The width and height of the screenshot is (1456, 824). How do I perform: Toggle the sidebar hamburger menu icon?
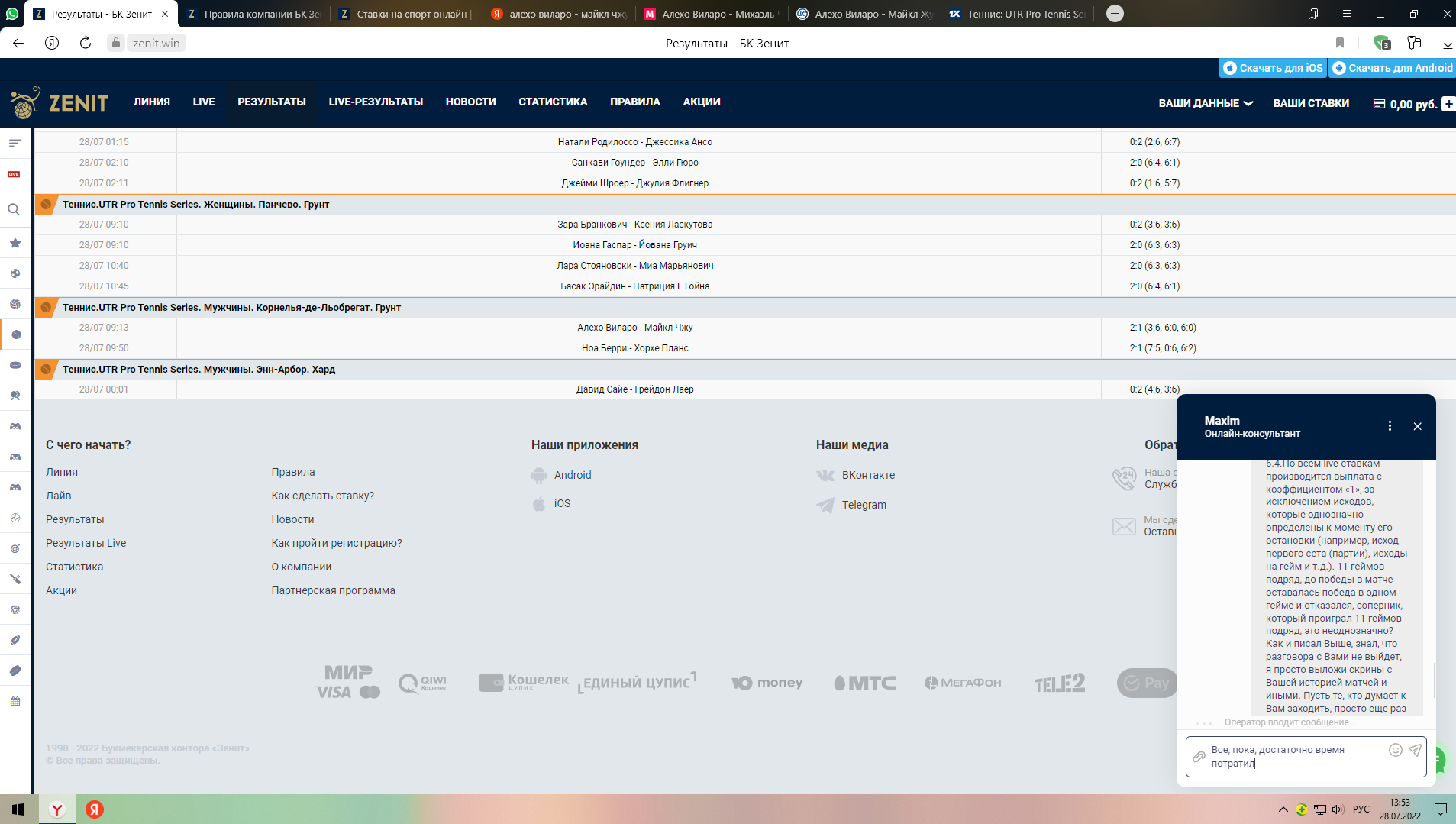(15, 143)
